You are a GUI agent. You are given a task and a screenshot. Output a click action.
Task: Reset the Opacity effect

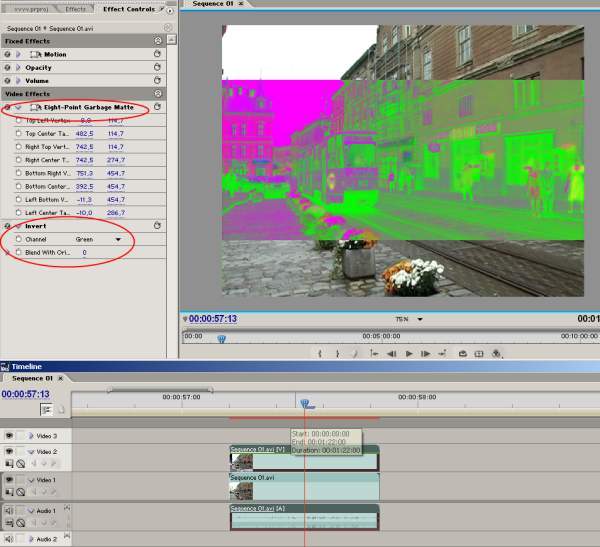pyautogui.click(x=157, y=67)
